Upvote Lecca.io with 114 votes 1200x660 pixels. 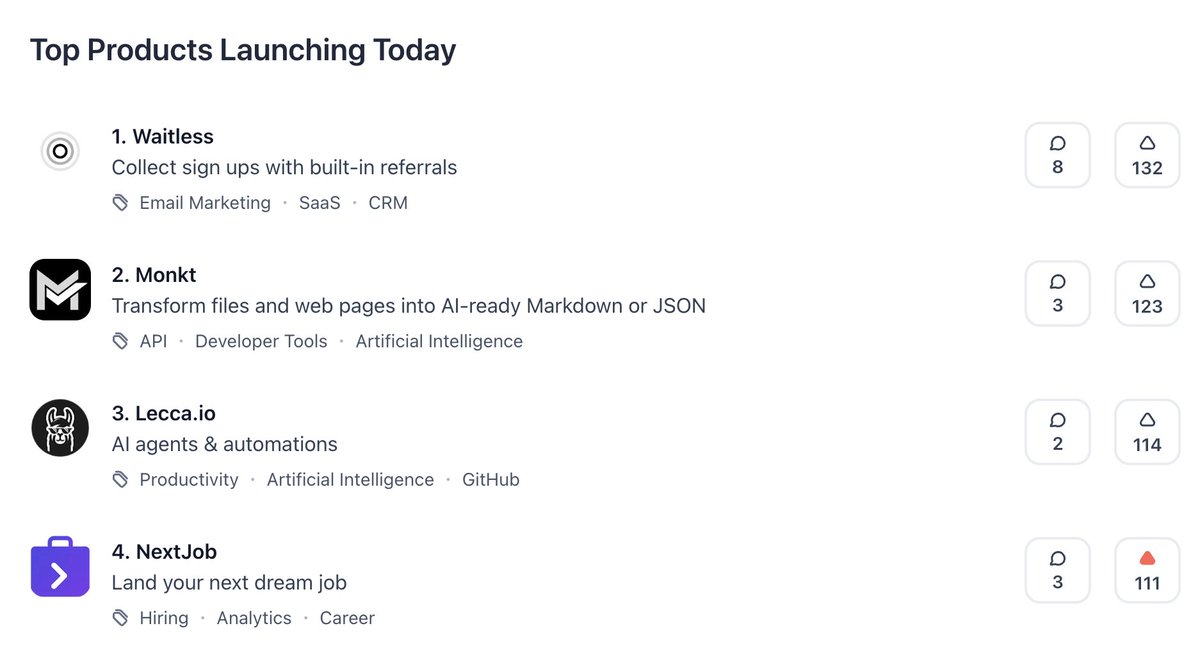pyautogui.click(x=1147, y=432)
